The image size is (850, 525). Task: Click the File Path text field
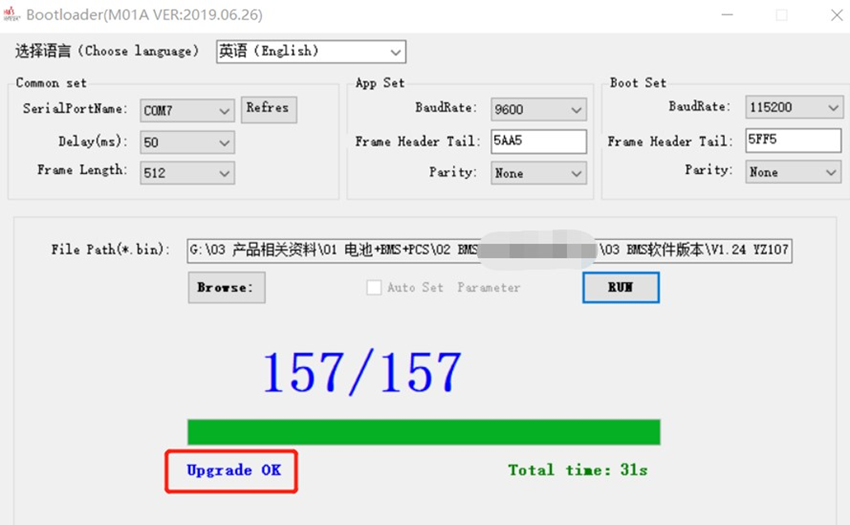click(489, 250)
